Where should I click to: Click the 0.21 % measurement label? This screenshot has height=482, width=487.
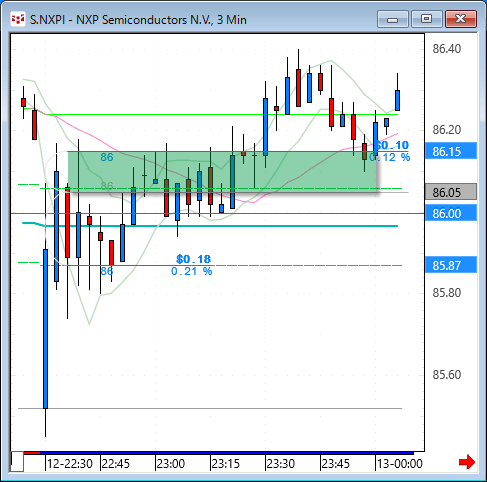click(192, 271)
